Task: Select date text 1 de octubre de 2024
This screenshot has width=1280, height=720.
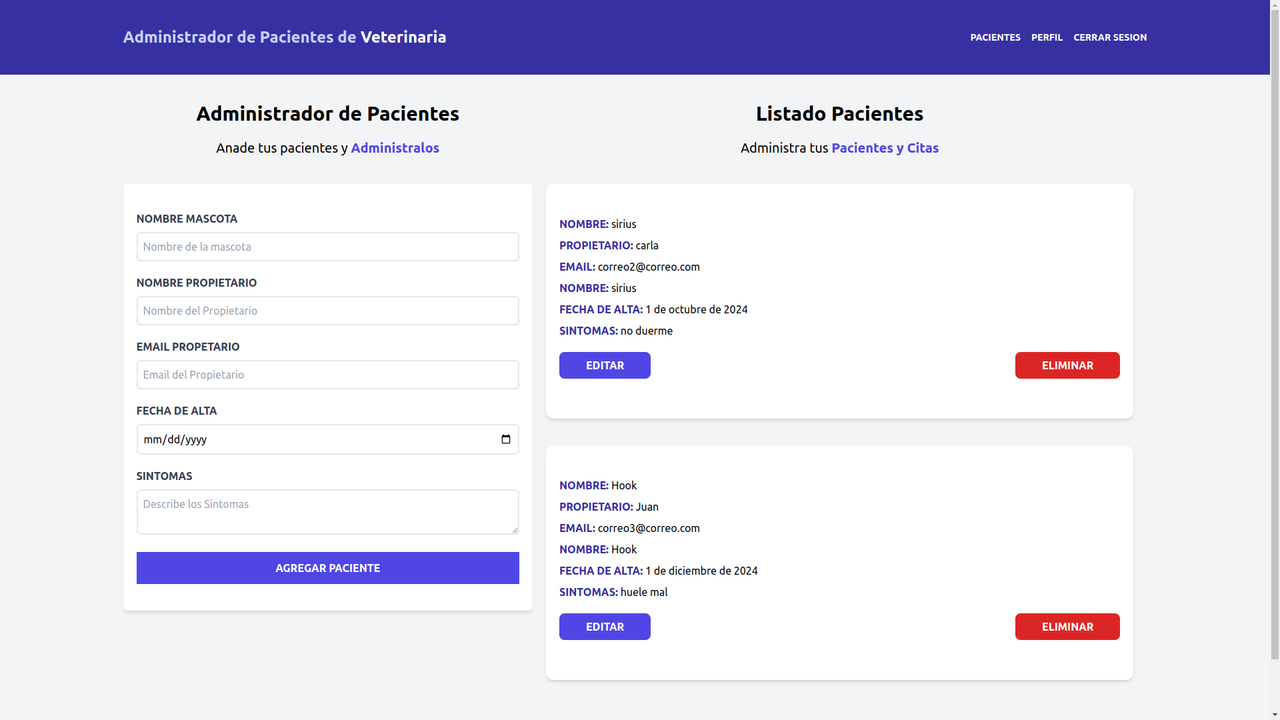Action: (x=697, y=310)
